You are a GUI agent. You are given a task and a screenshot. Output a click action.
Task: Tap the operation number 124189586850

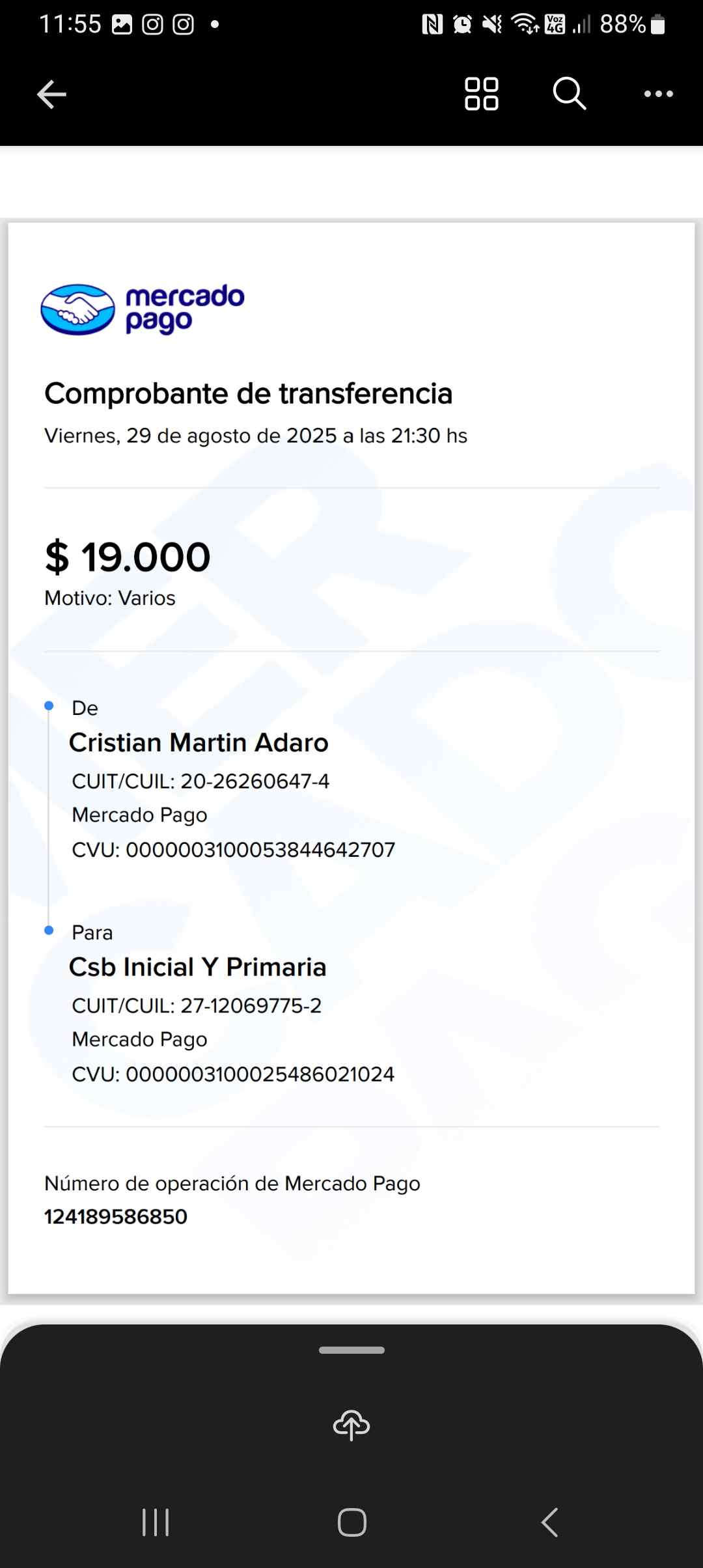tap(116, 1216)
